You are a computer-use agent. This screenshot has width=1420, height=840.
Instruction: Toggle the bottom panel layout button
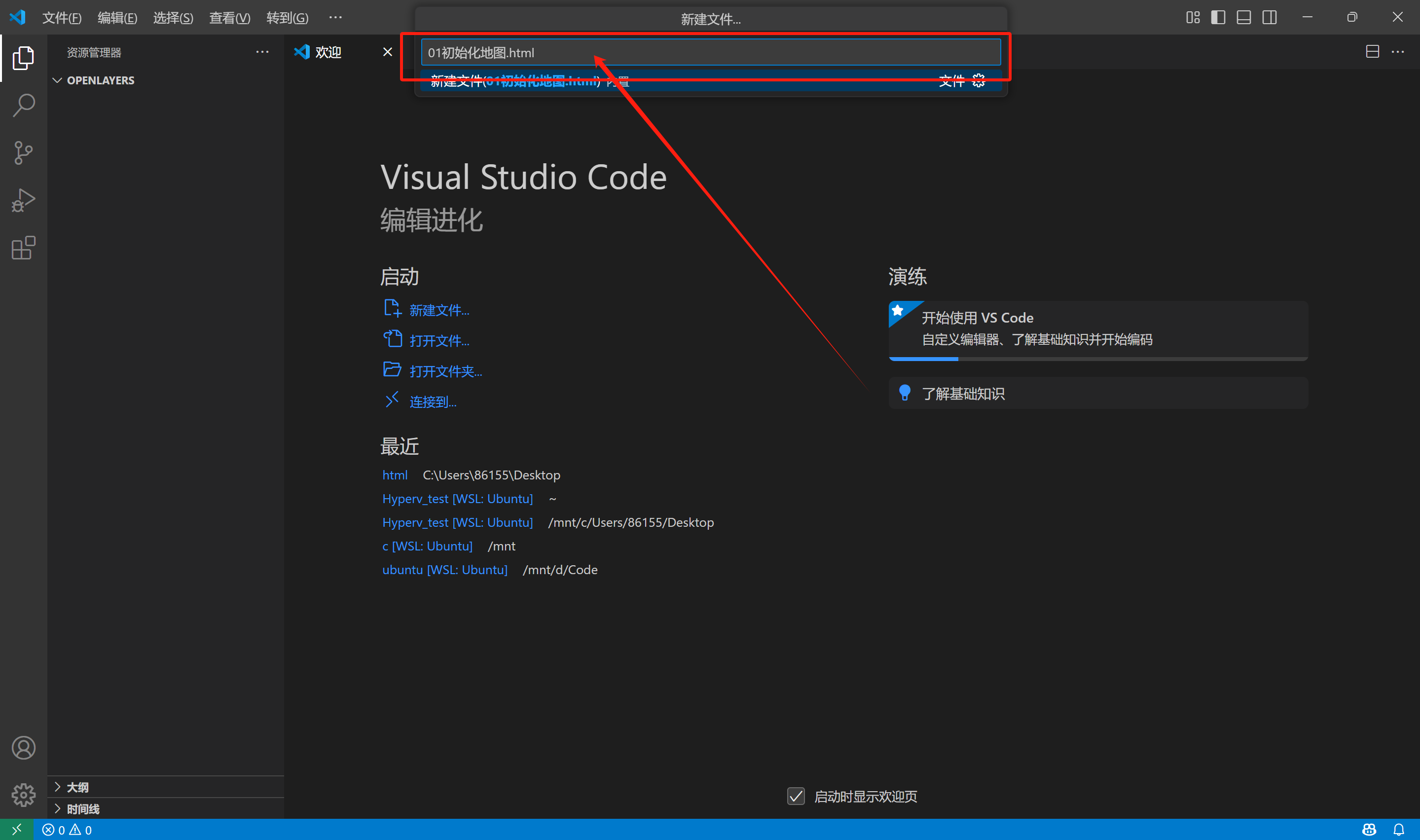[x=1243, y=18]
